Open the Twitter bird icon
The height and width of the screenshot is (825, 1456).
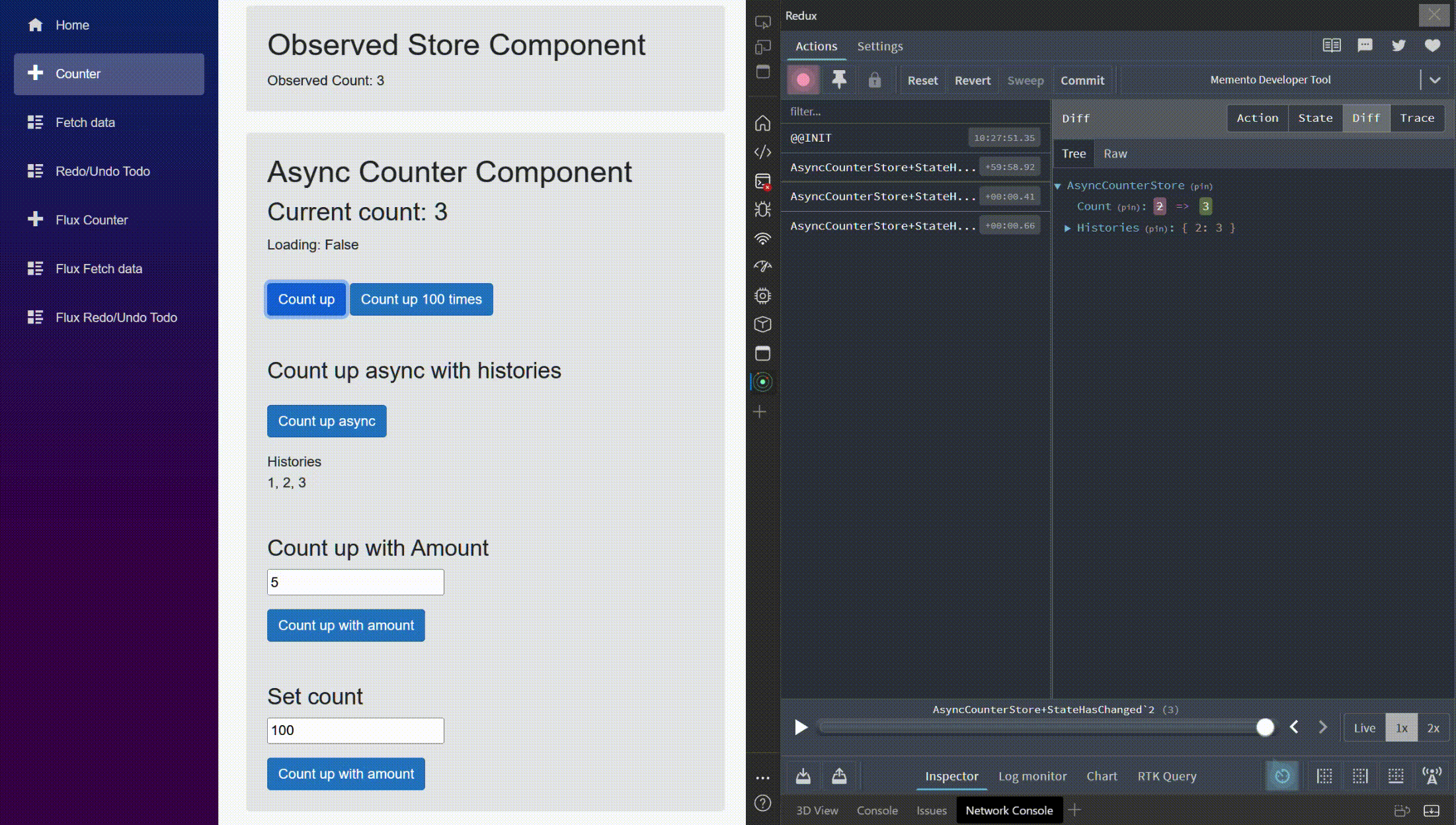tap(1398, 46)
